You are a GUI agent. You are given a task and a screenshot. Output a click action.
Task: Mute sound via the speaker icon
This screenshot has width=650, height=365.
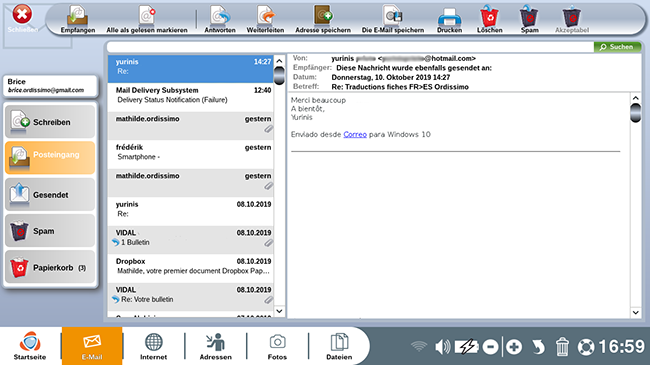click(442, 346)
